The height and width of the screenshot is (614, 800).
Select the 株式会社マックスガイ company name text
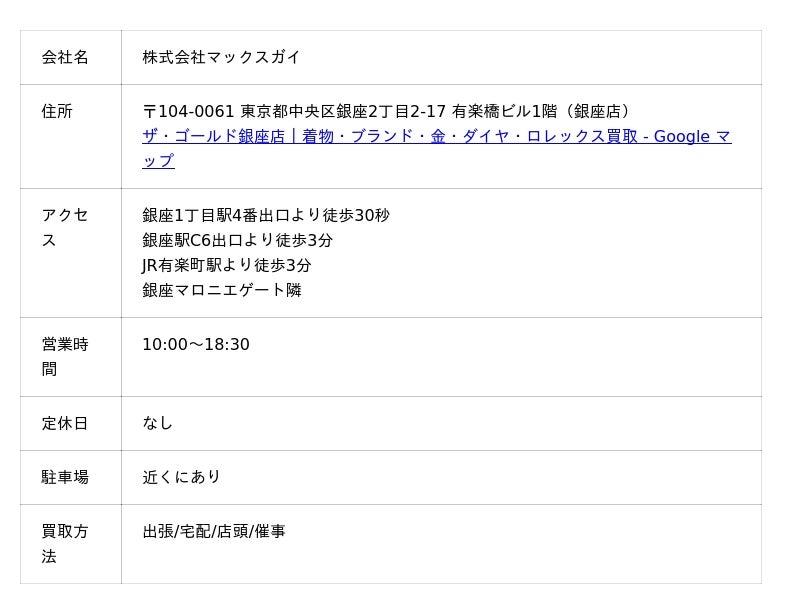[x=221, y=57]
